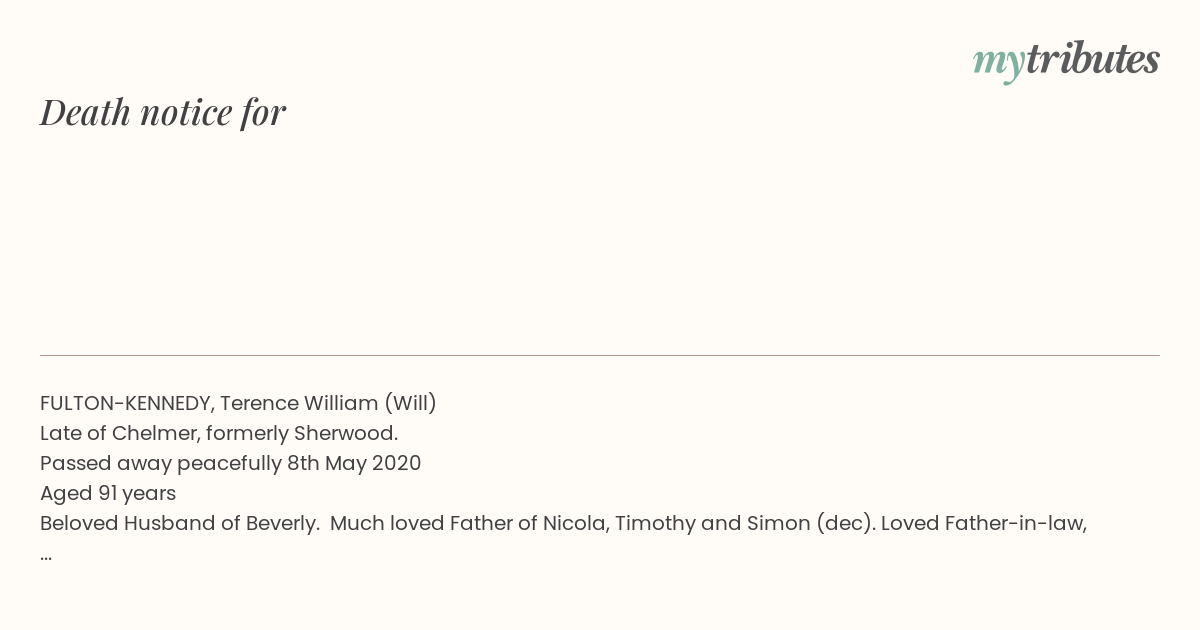
Task: Click the mytributes logo
Action: [1066, 62]
